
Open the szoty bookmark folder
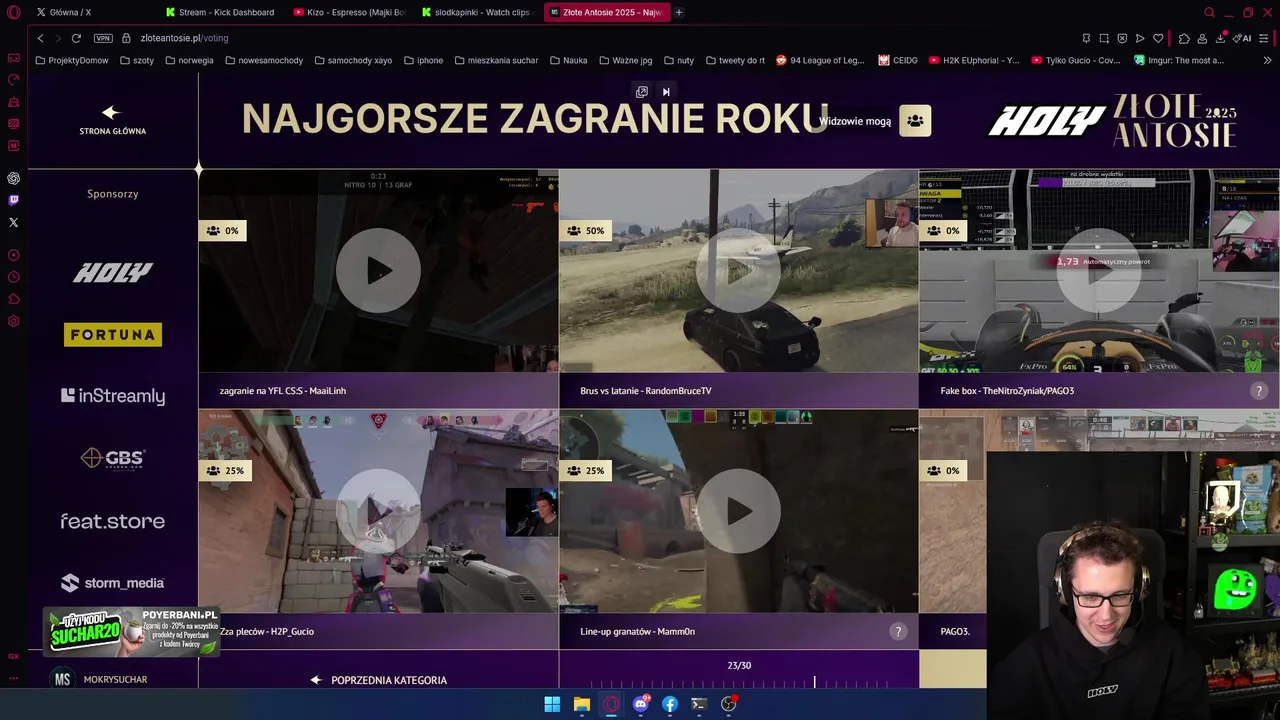[x=136, y=60]
